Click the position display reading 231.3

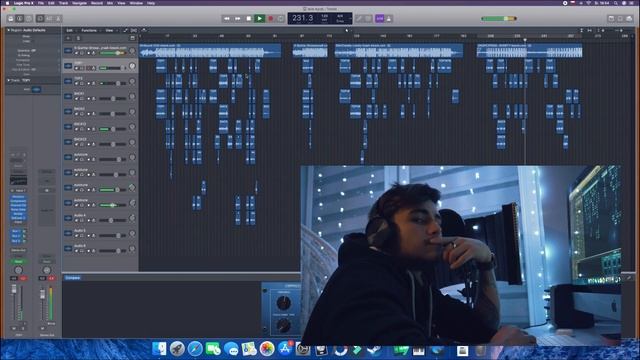click(x=302, y=18)
